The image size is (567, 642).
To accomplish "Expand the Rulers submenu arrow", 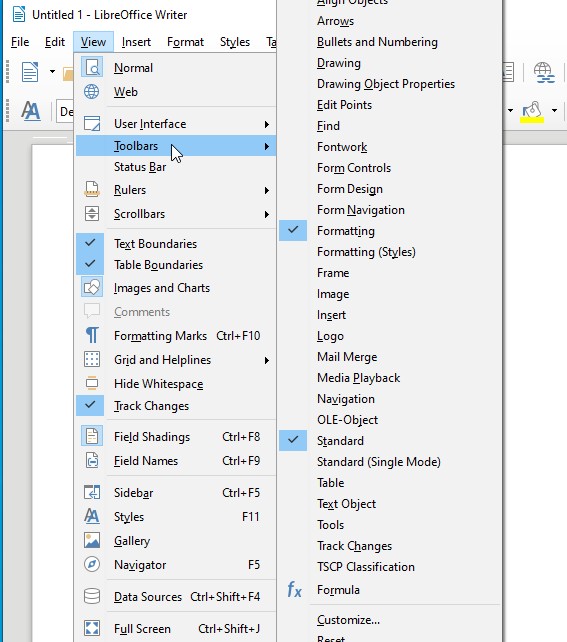I will 267,190.
